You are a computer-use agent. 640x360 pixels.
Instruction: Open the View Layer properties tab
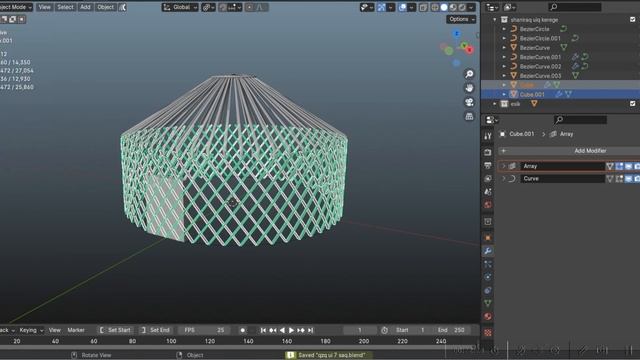click(488, 179)
